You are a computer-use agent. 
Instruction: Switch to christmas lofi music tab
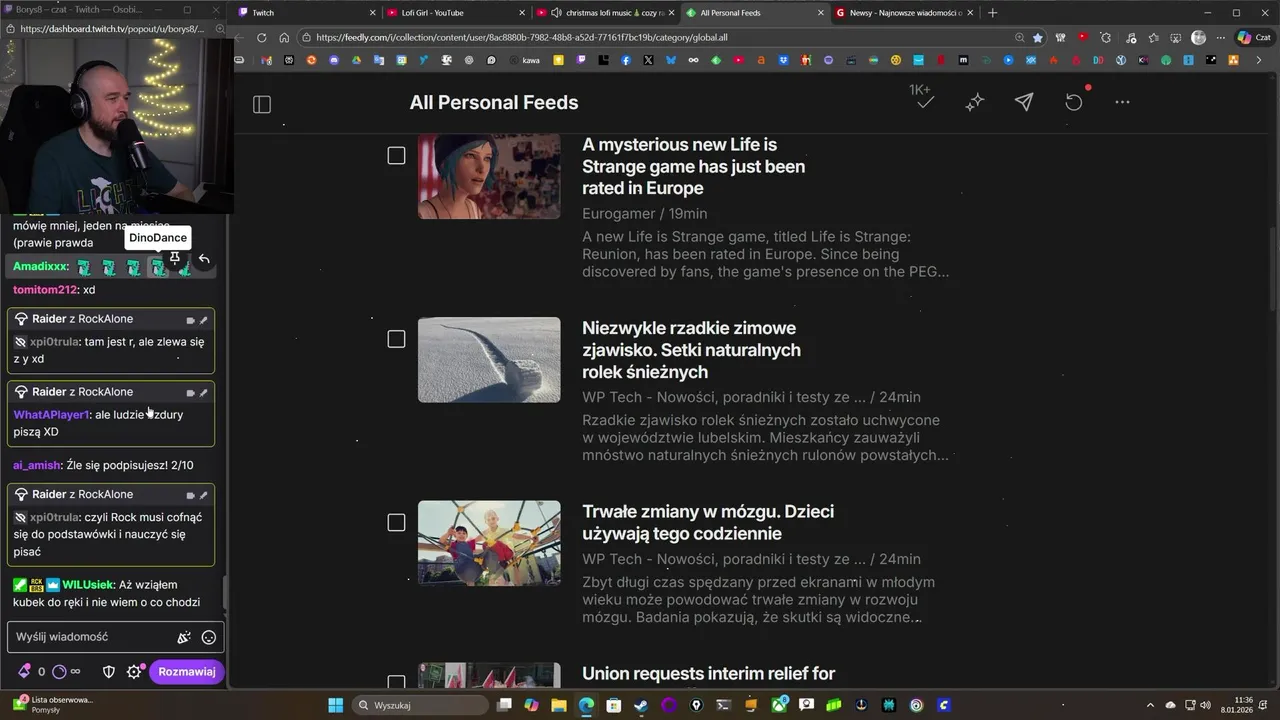[x=605, y=13]
